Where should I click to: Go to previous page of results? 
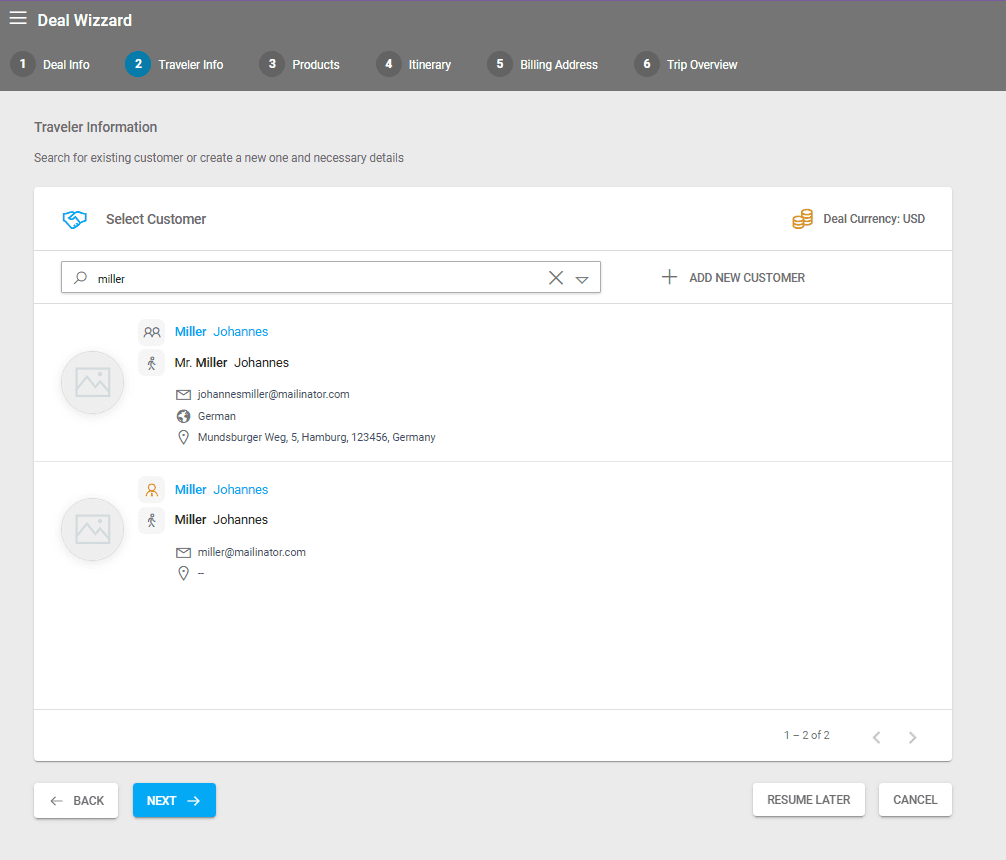coord(876,737)
